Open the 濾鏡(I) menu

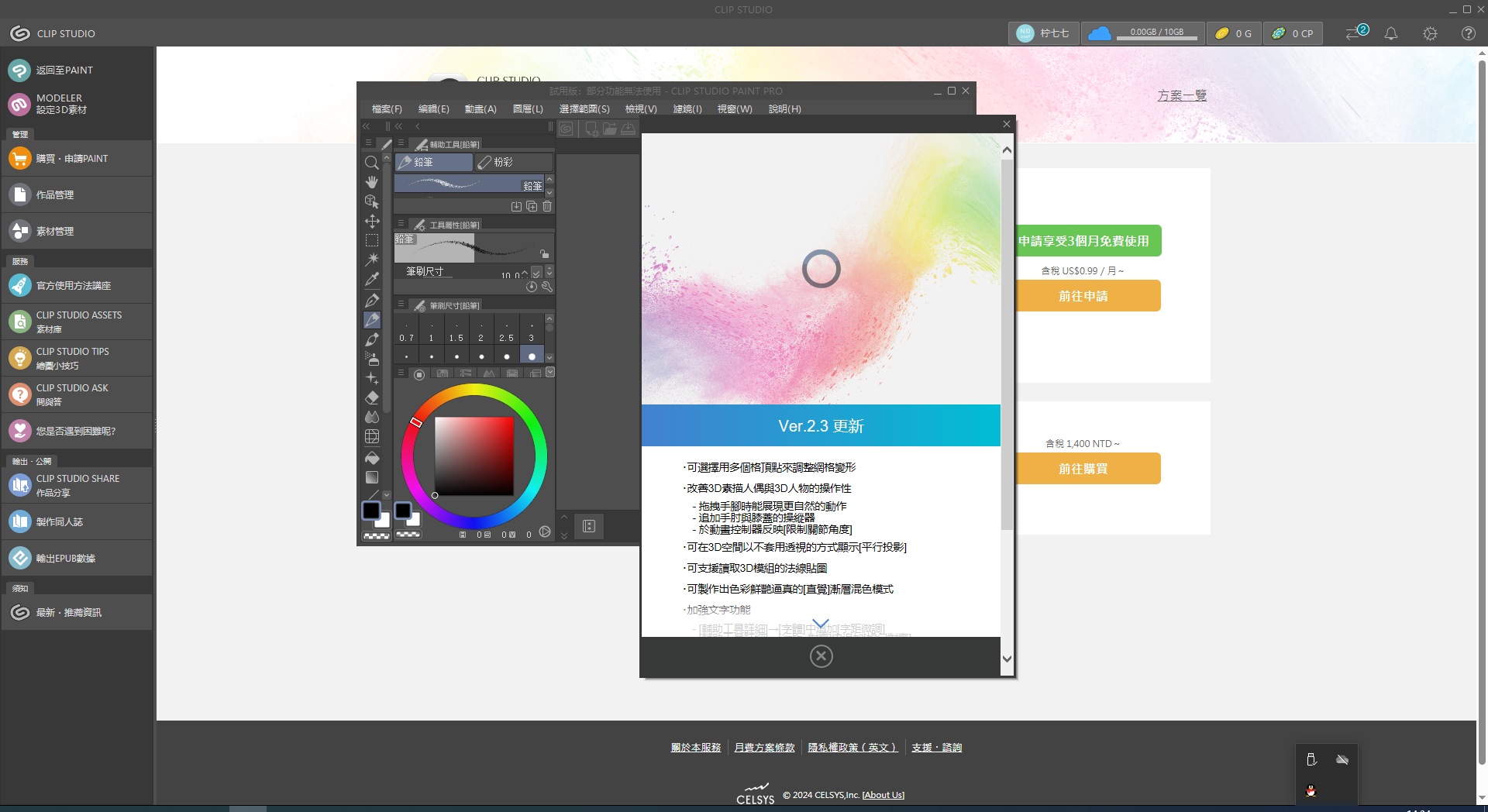click(687, 109)
